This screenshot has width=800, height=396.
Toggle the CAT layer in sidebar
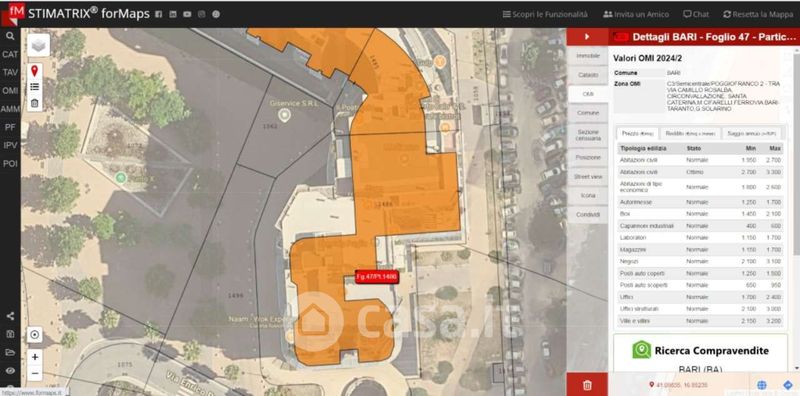point(10,54)
